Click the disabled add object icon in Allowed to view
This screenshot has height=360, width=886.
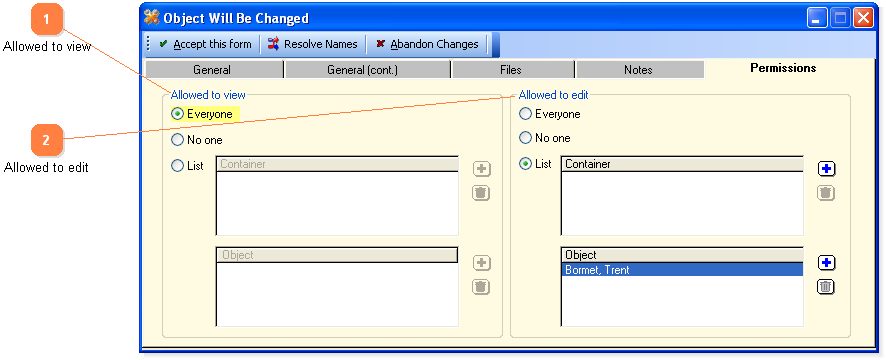click(481, 263)
